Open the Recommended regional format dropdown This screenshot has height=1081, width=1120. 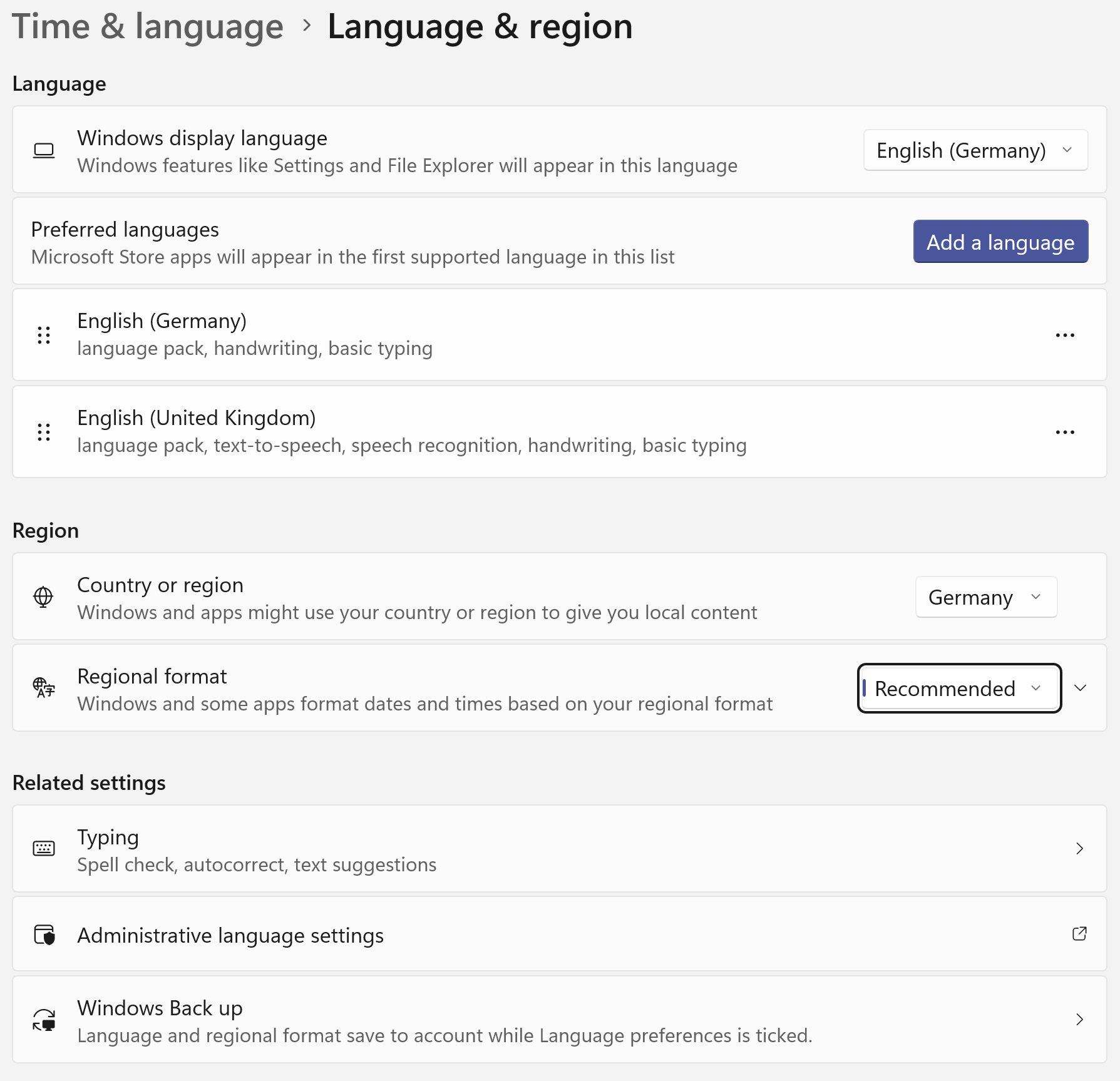click(x=958, y=688)
